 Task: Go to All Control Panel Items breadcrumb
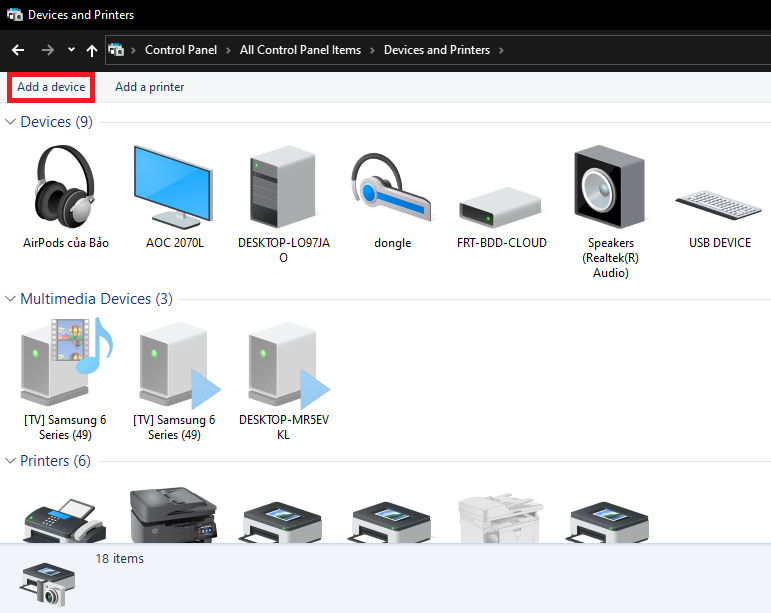pyautogui.click(x=300, y=50)
